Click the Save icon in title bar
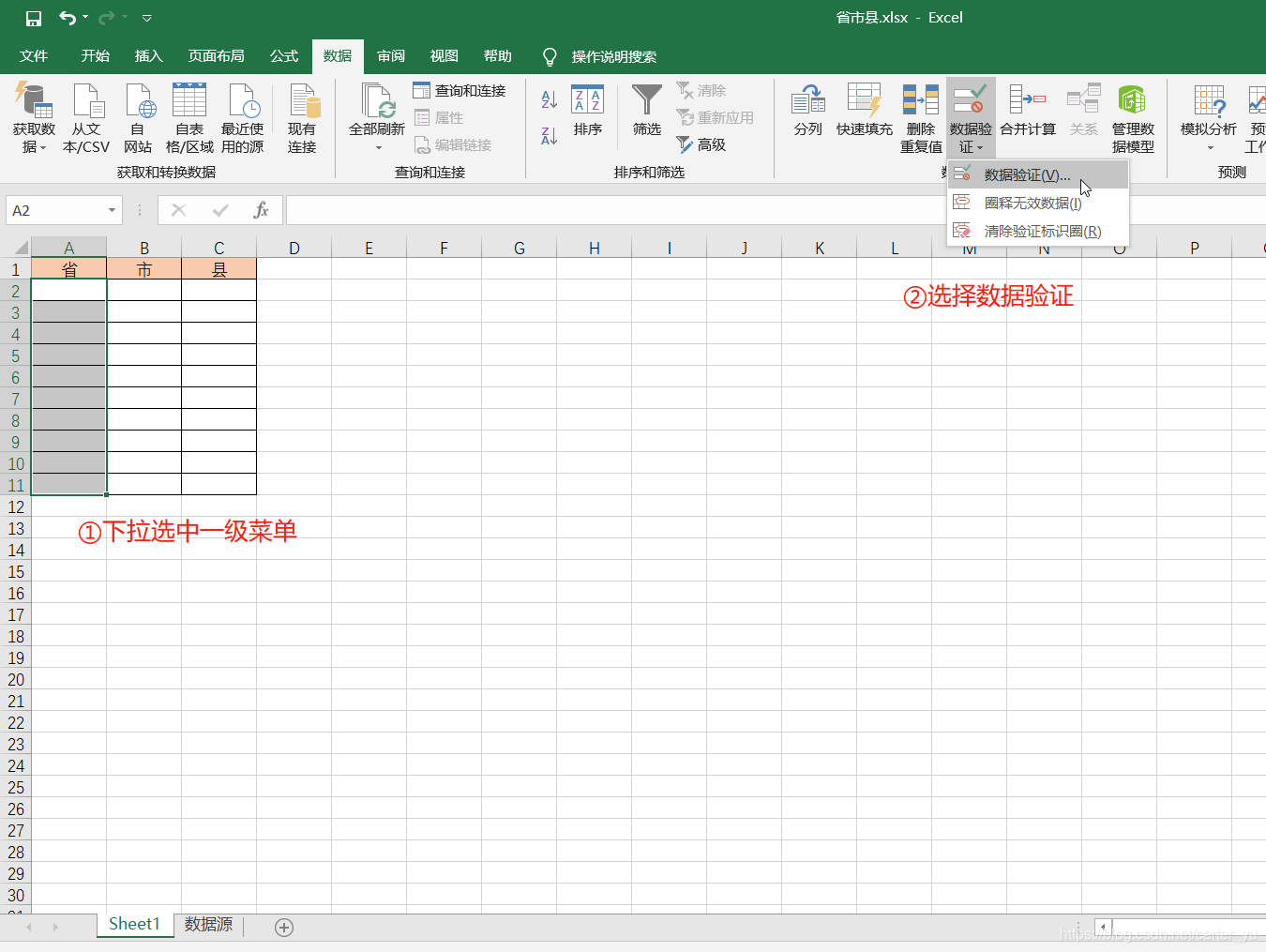Image resolution: width=1266 pixels, height=952 pixels. point(34,18)
